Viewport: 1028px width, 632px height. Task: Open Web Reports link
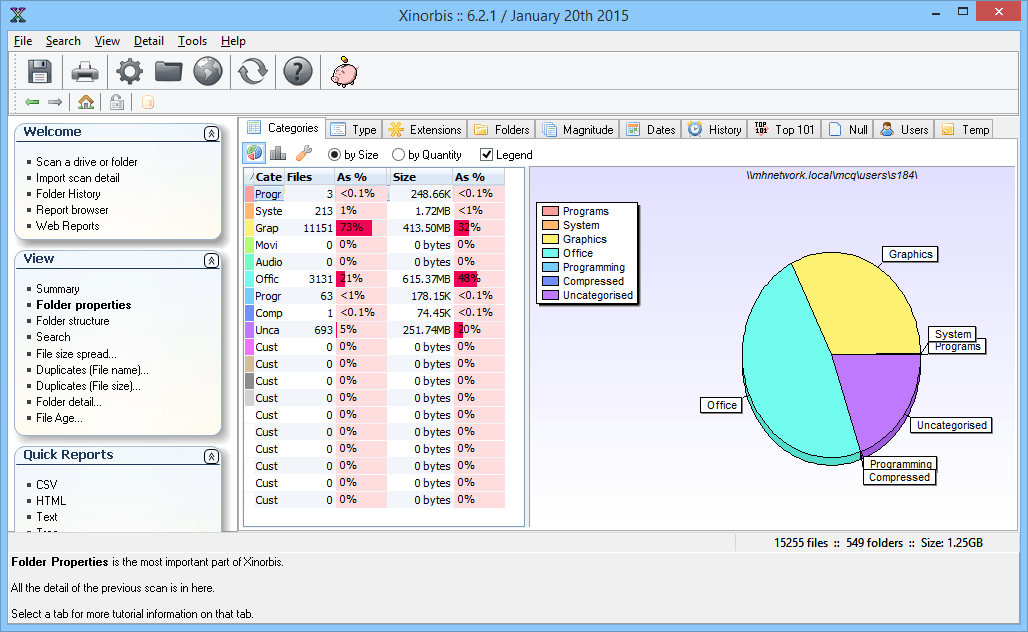click(68, 226)
